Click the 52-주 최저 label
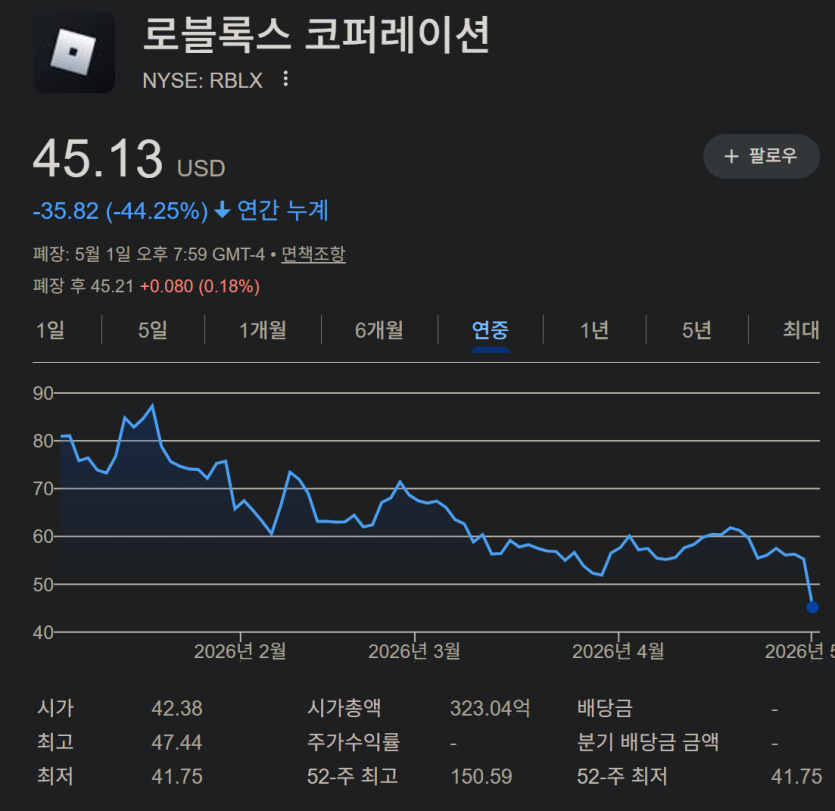The image size is (835, 811). click(x=622, y=776)
